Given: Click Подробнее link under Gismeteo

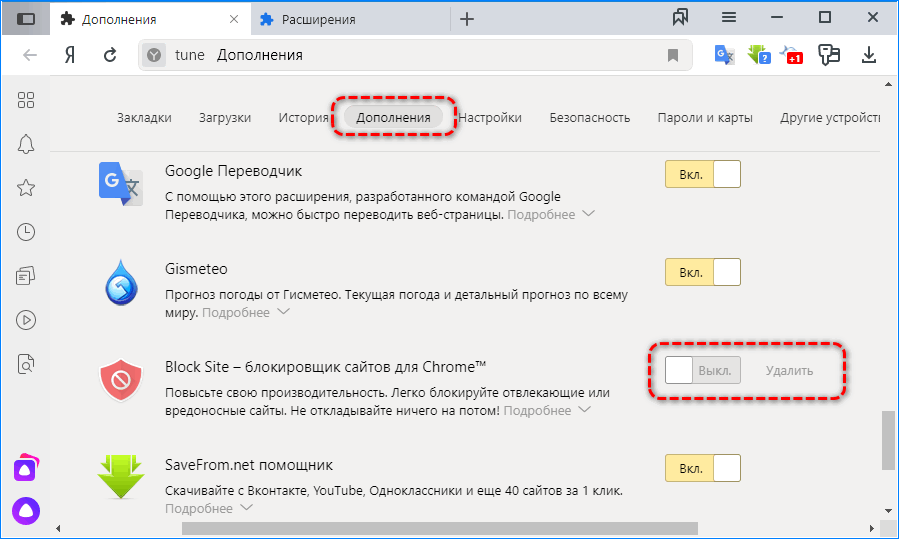Looking at the screenshot, I should pyautogui.click(x=236, y=313).
